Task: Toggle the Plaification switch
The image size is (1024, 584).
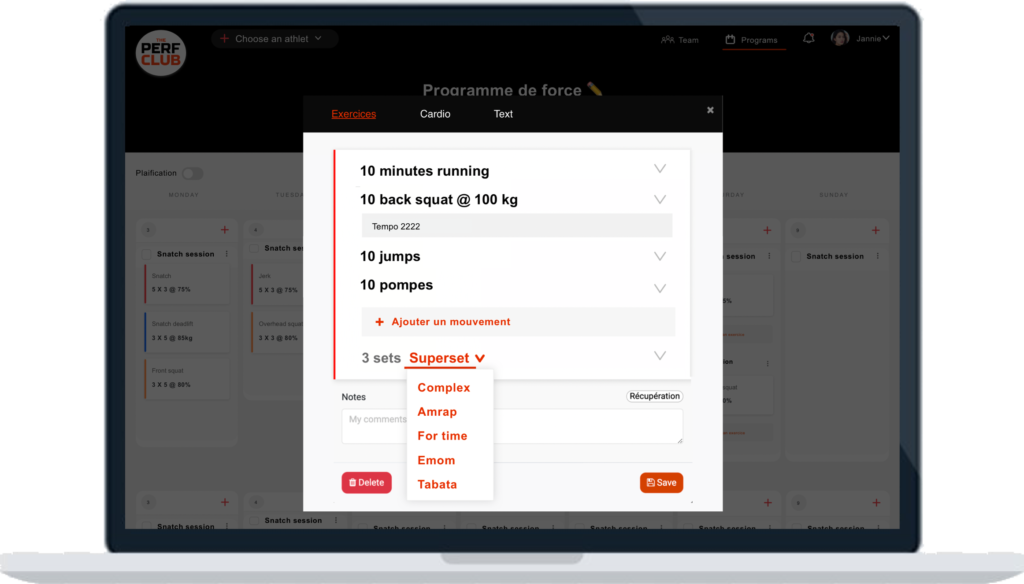Action: [x=192, y=173]
